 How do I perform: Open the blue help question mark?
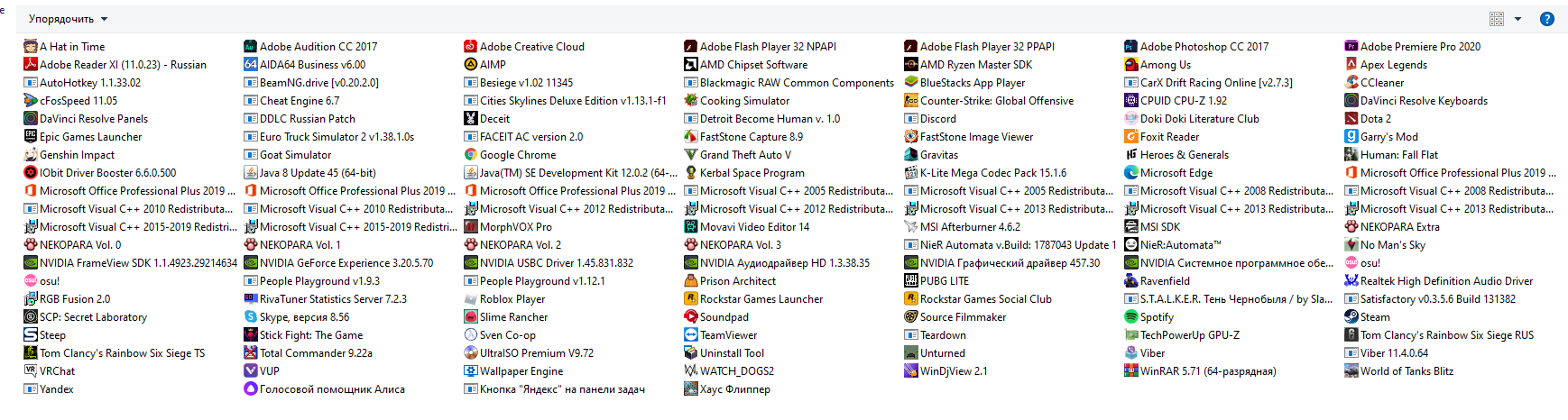pos(1546,19)
